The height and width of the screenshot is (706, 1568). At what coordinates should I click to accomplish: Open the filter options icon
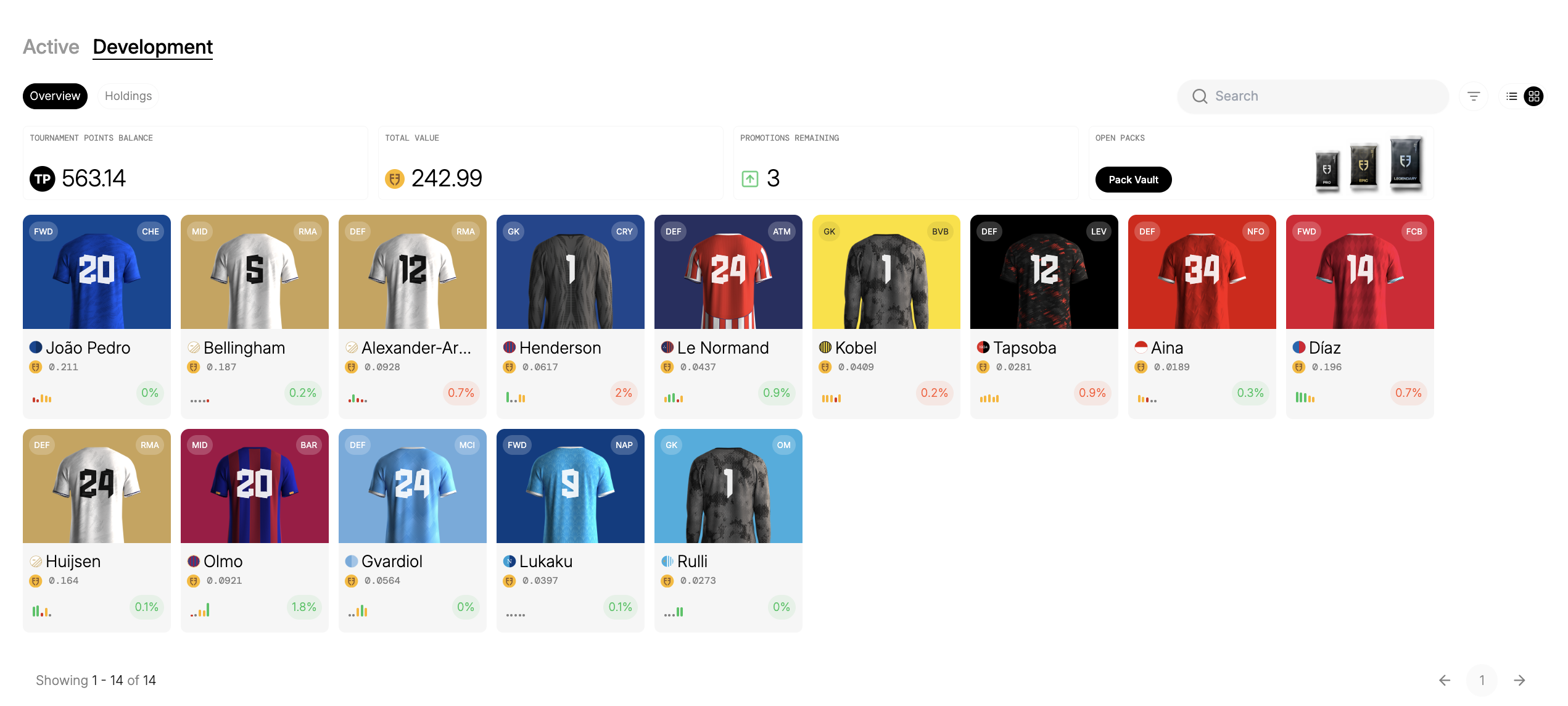1474,96
